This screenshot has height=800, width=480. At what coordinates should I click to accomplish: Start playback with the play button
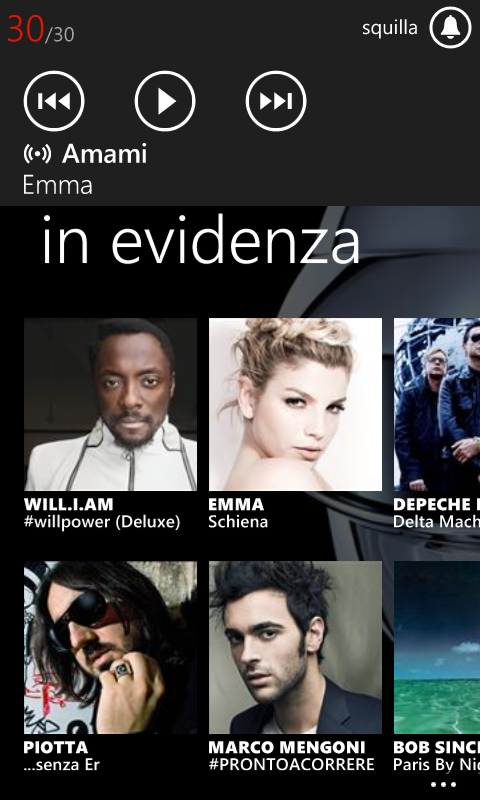point(165,101)
